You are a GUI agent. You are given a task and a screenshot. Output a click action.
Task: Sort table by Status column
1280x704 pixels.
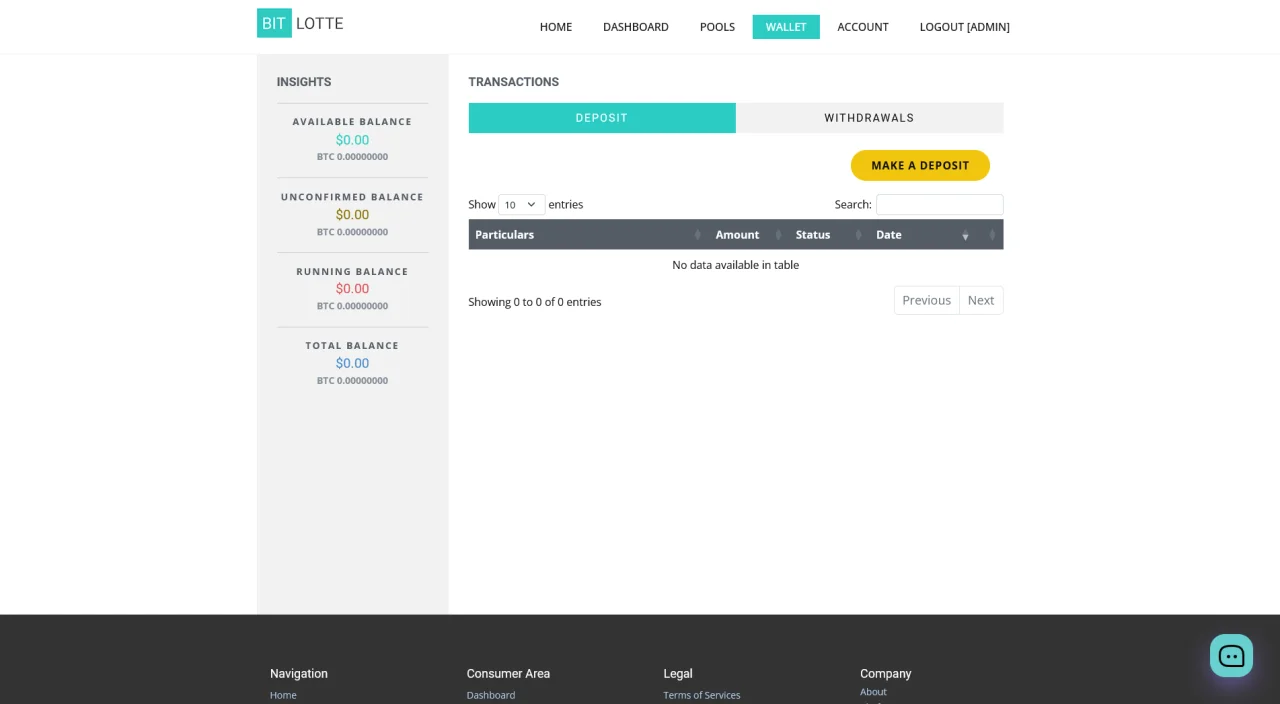(829, 234)
